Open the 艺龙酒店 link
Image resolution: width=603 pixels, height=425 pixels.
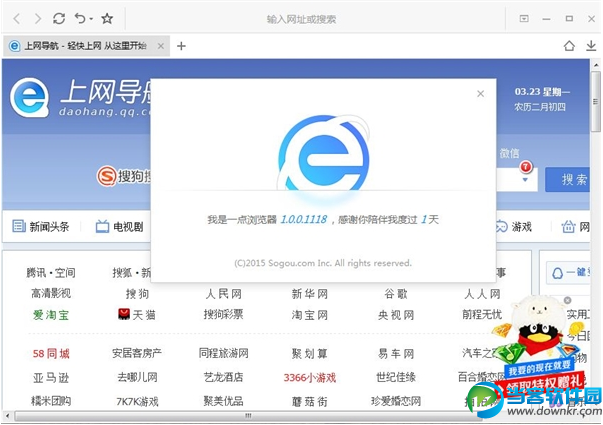coord(223,377)
